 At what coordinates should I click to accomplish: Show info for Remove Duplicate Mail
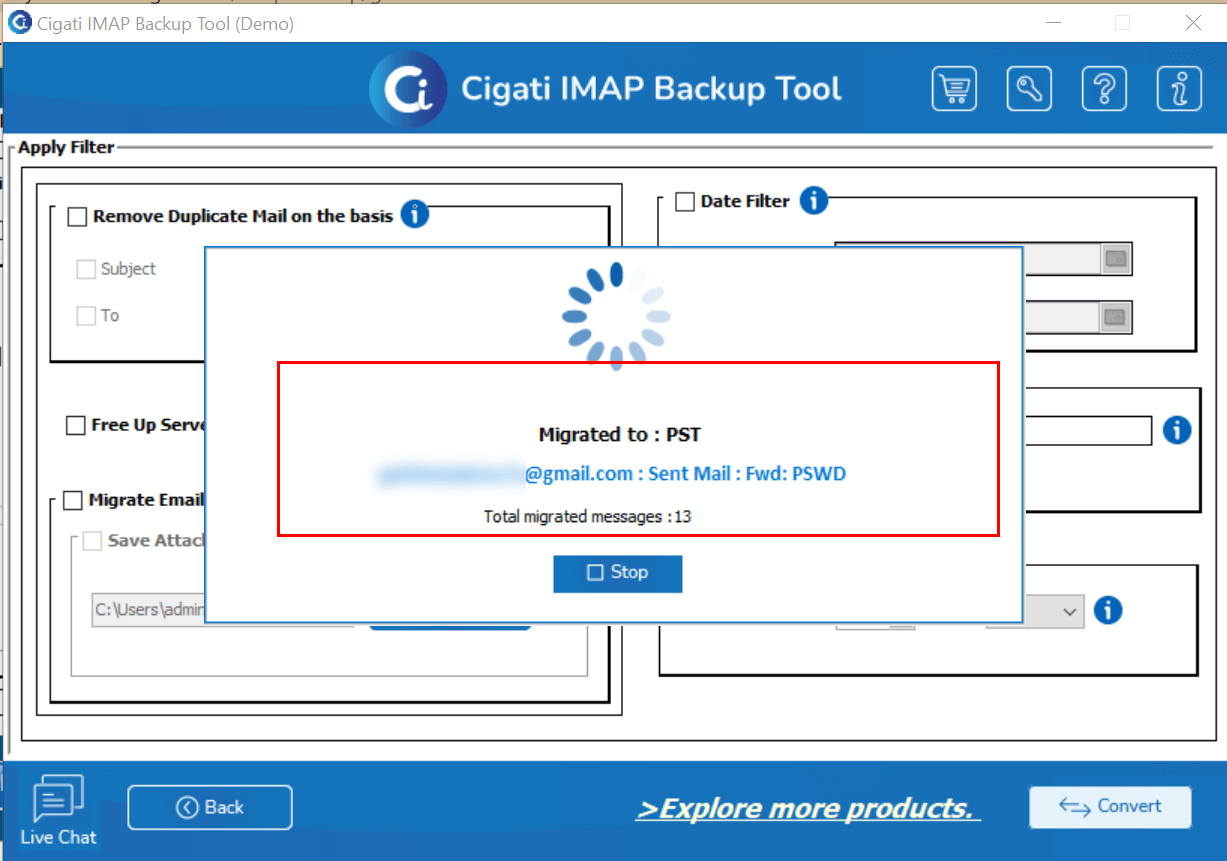coord(415,214)
